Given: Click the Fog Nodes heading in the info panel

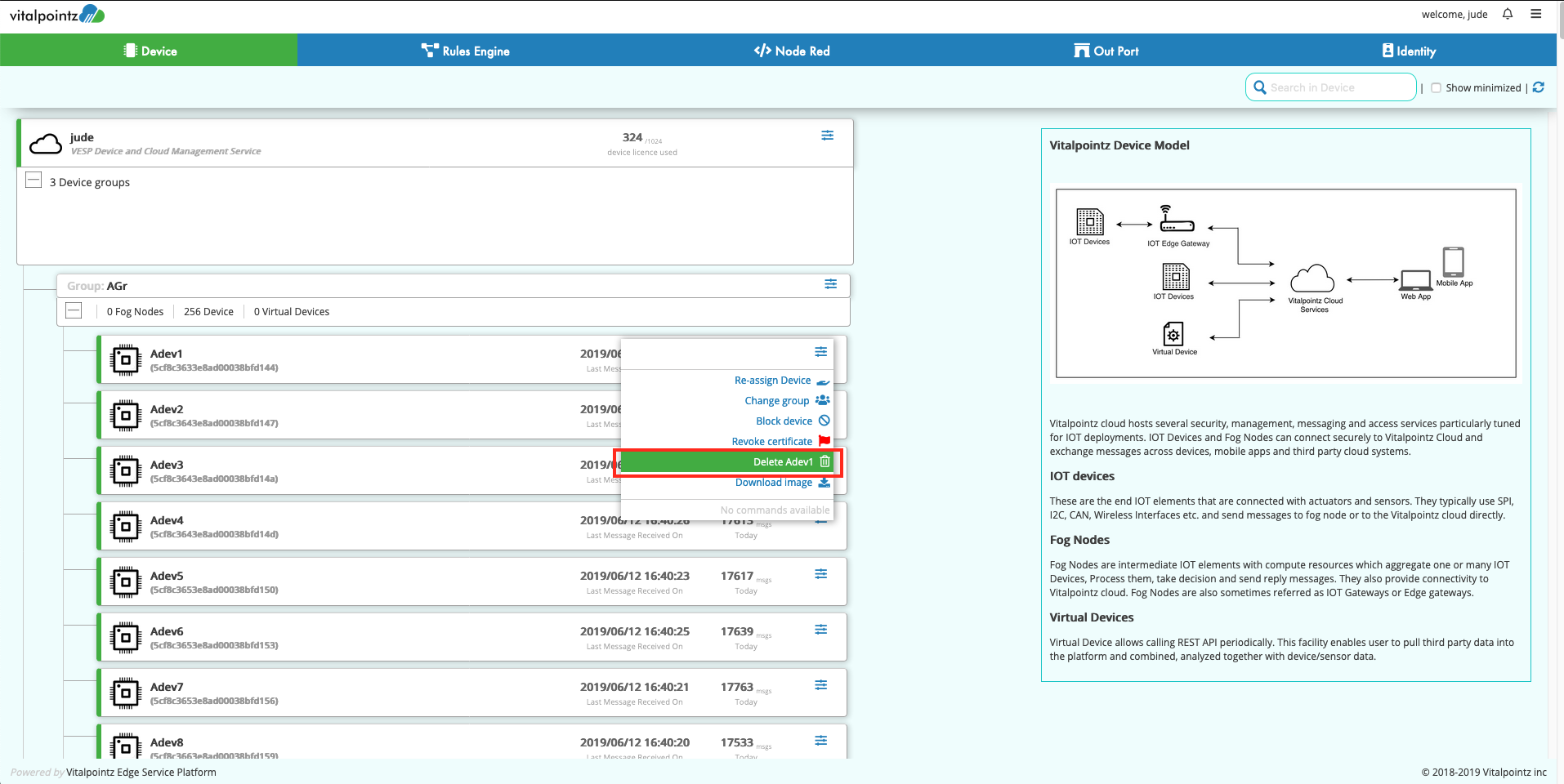Looking at the screenshot, I should (1079, 540).
